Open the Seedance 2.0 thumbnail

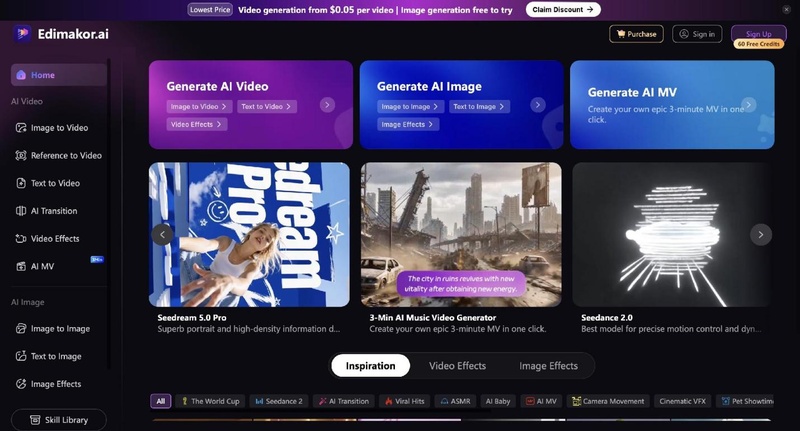point(671,235)
